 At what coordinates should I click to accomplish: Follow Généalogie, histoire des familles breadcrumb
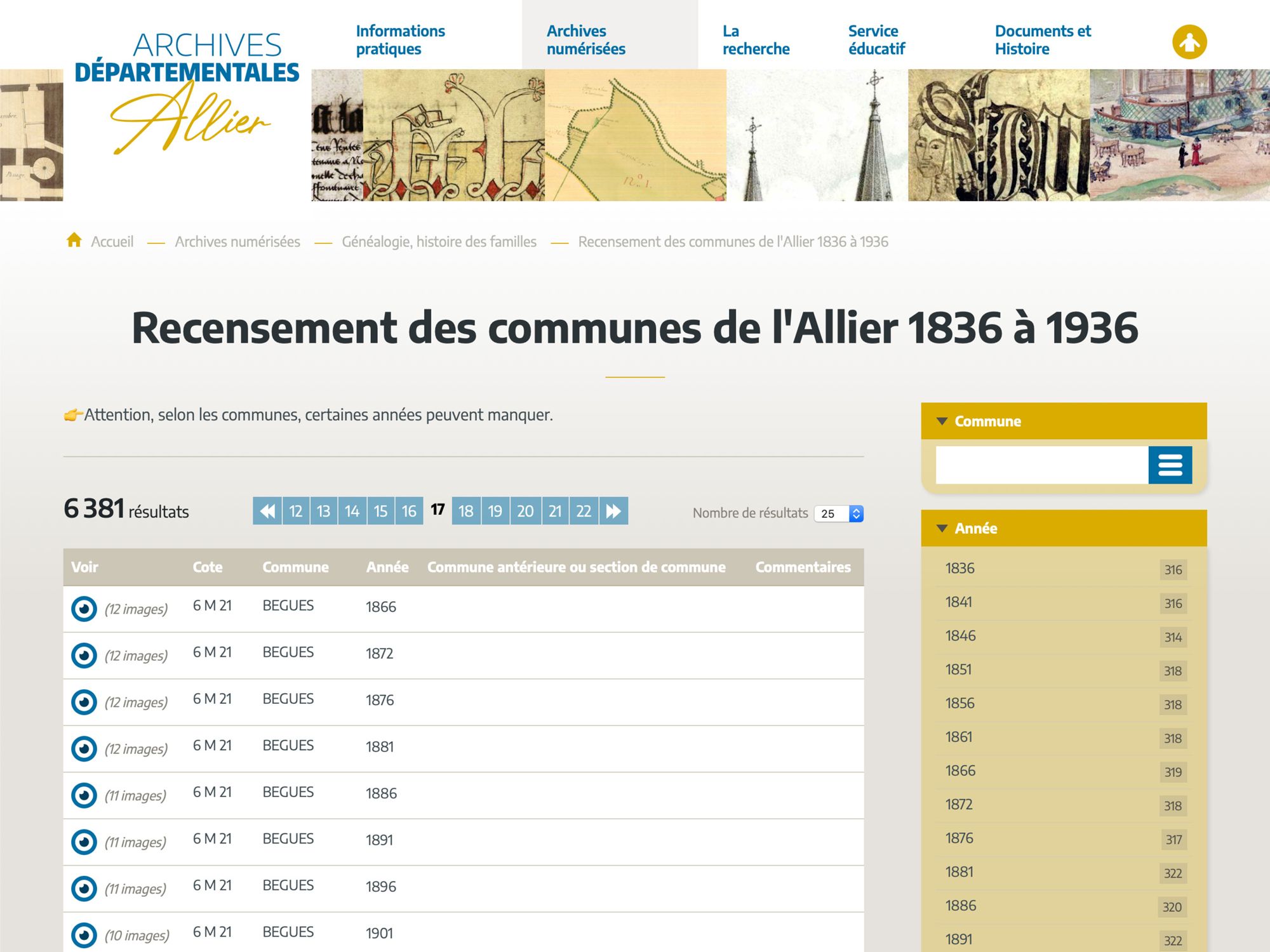(x=439, y=242)
